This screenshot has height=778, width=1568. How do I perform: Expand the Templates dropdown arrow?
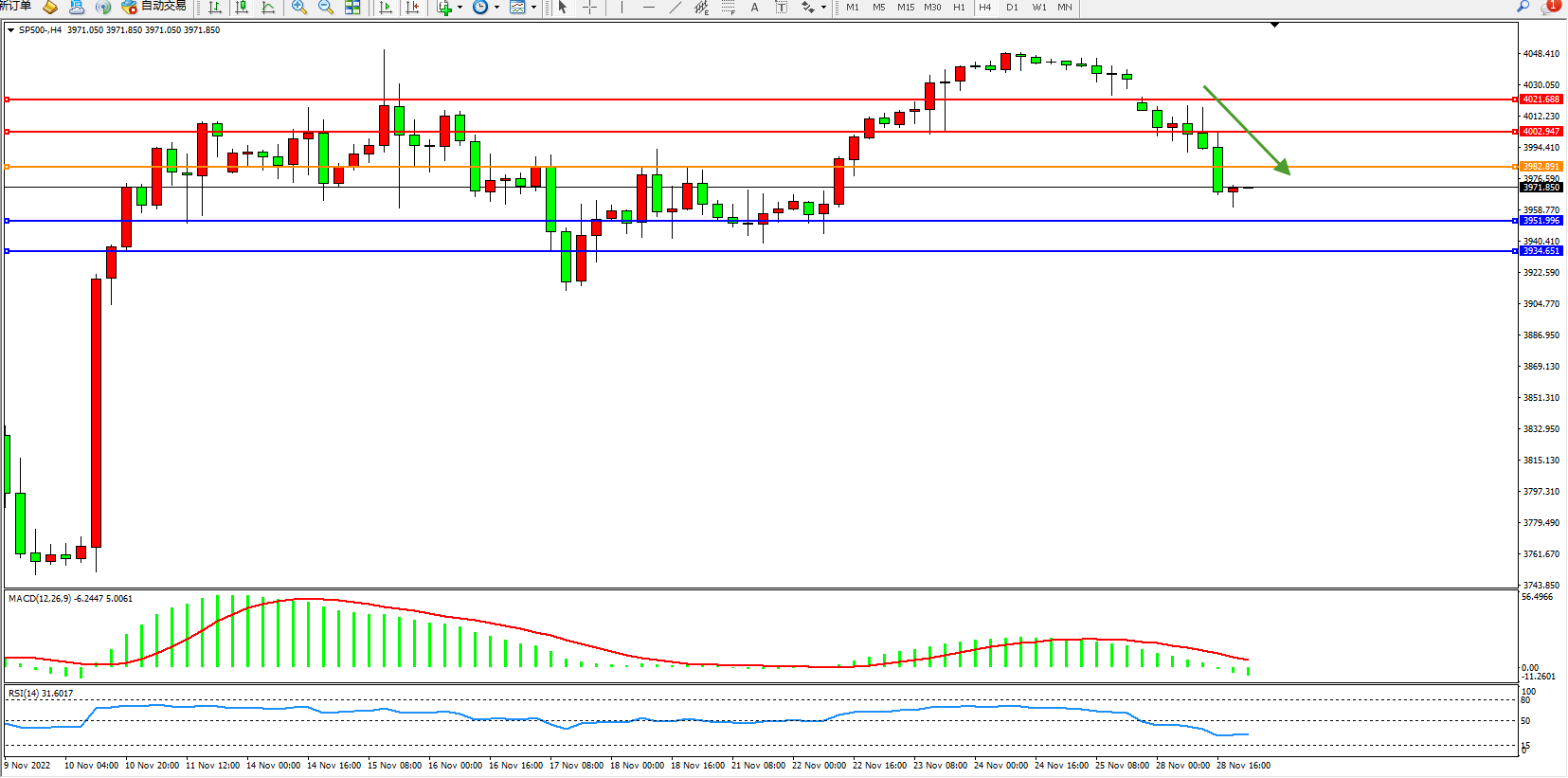tap(533, 8)
